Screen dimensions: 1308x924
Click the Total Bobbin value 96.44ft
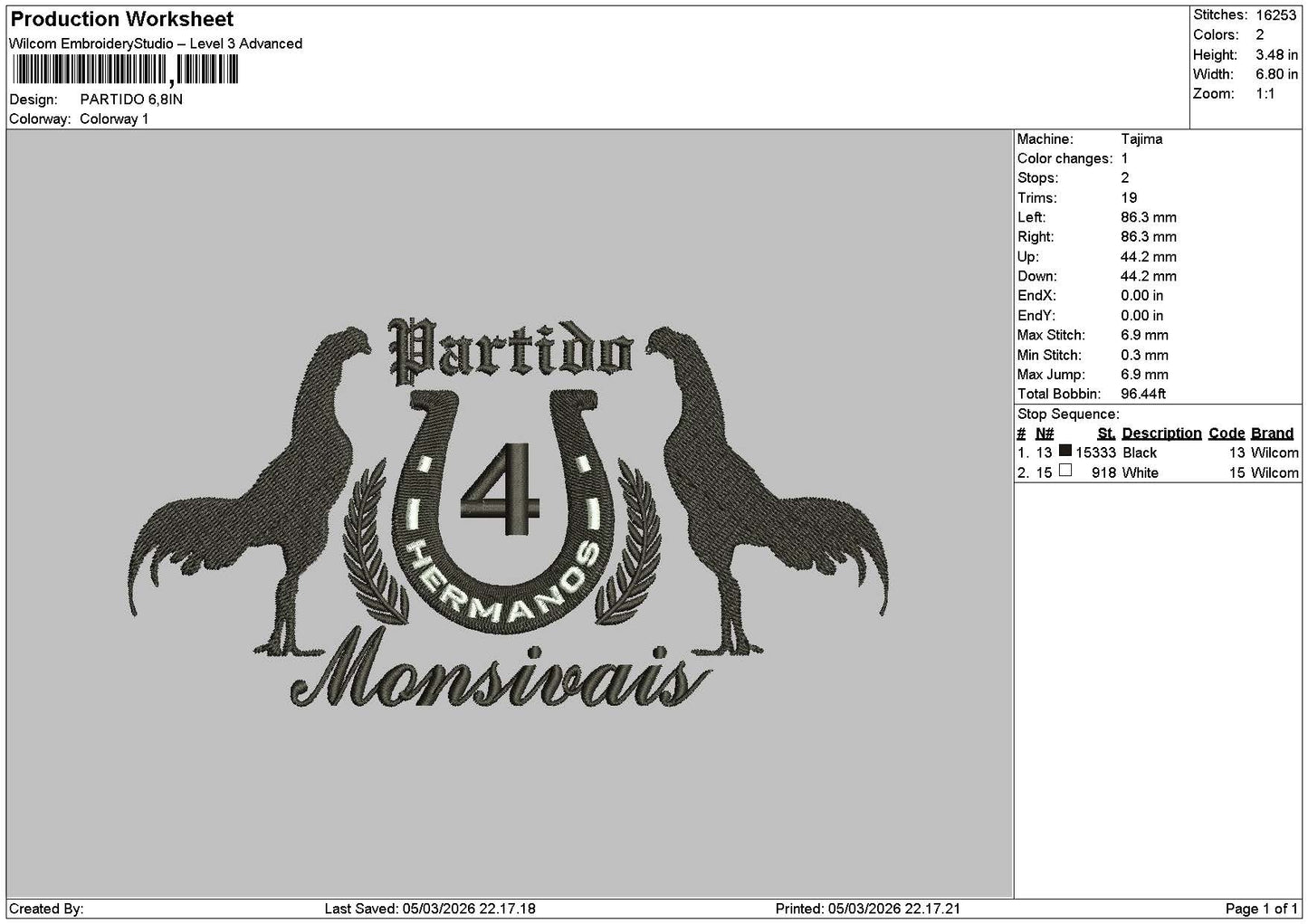(1143, 395)
